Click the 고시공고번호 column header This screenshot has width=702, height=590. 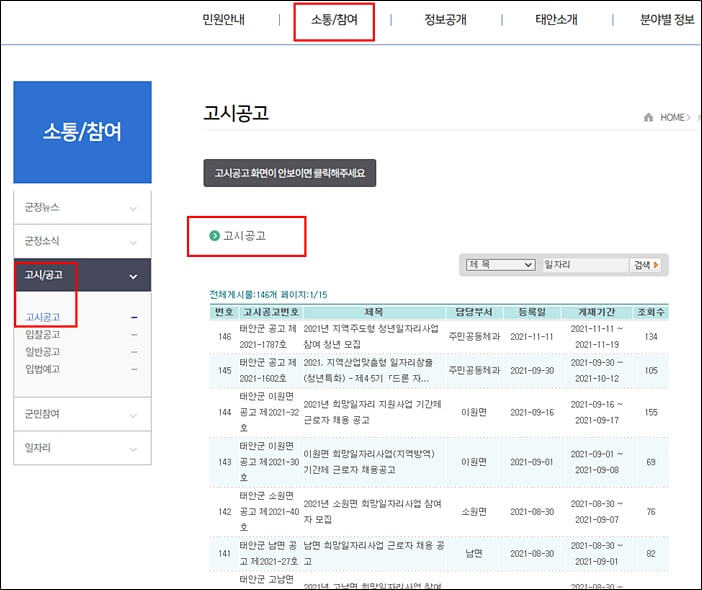(x=271, y=312)
